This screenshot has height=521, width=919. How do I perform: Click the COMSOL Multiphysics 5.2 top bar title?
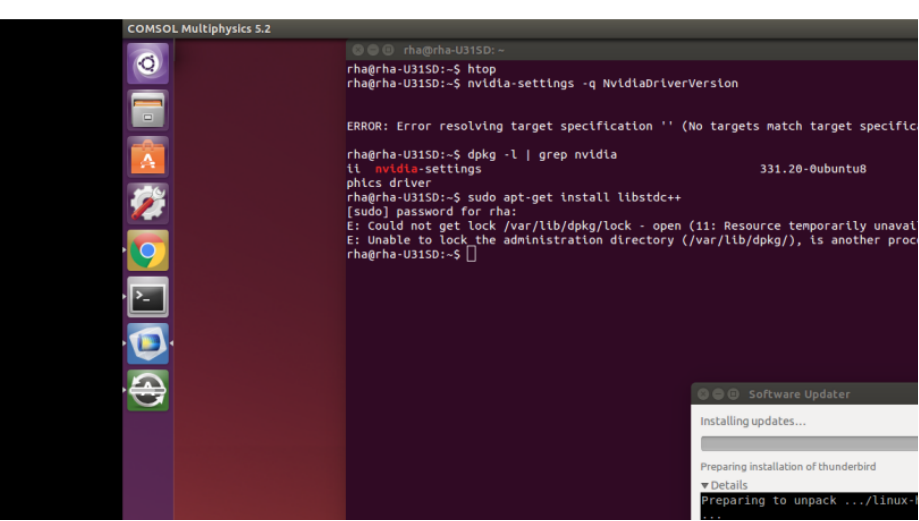point(199,29)
